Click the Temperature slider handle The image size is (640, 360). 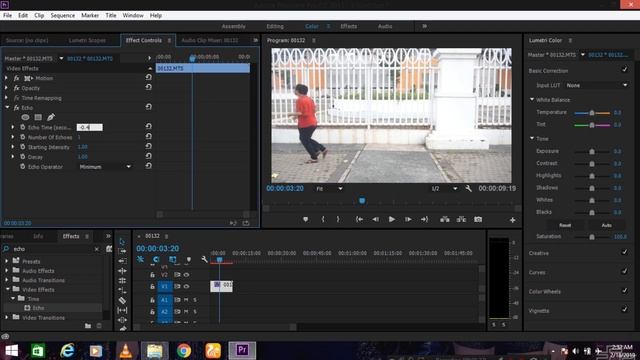pos(592,113)
